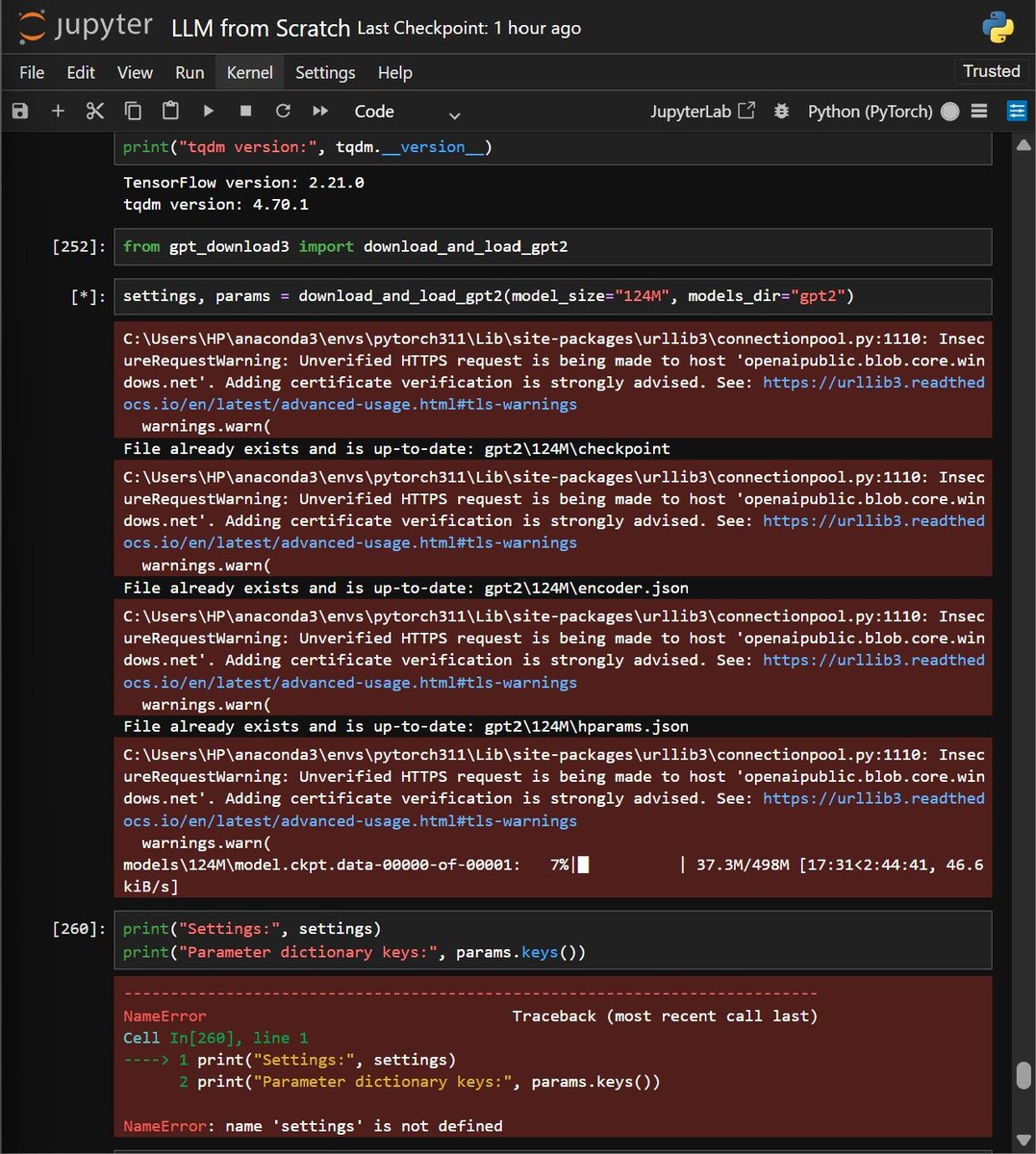Click 'NameError: name 'settings' is not defined'

pos(313,1126)
